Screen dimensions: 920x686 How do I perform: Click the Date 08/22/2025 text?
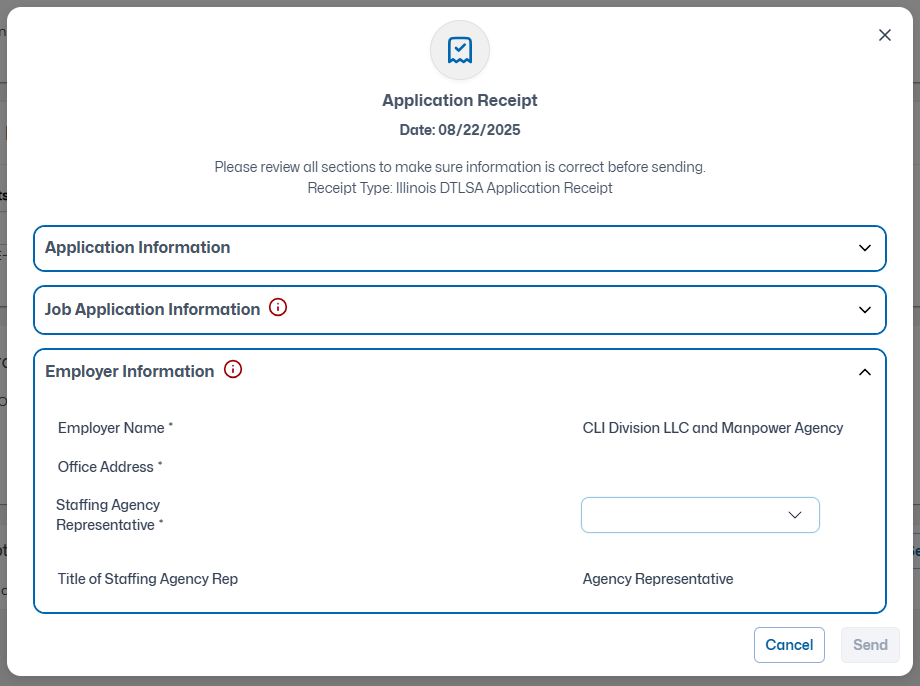[460, 130]
